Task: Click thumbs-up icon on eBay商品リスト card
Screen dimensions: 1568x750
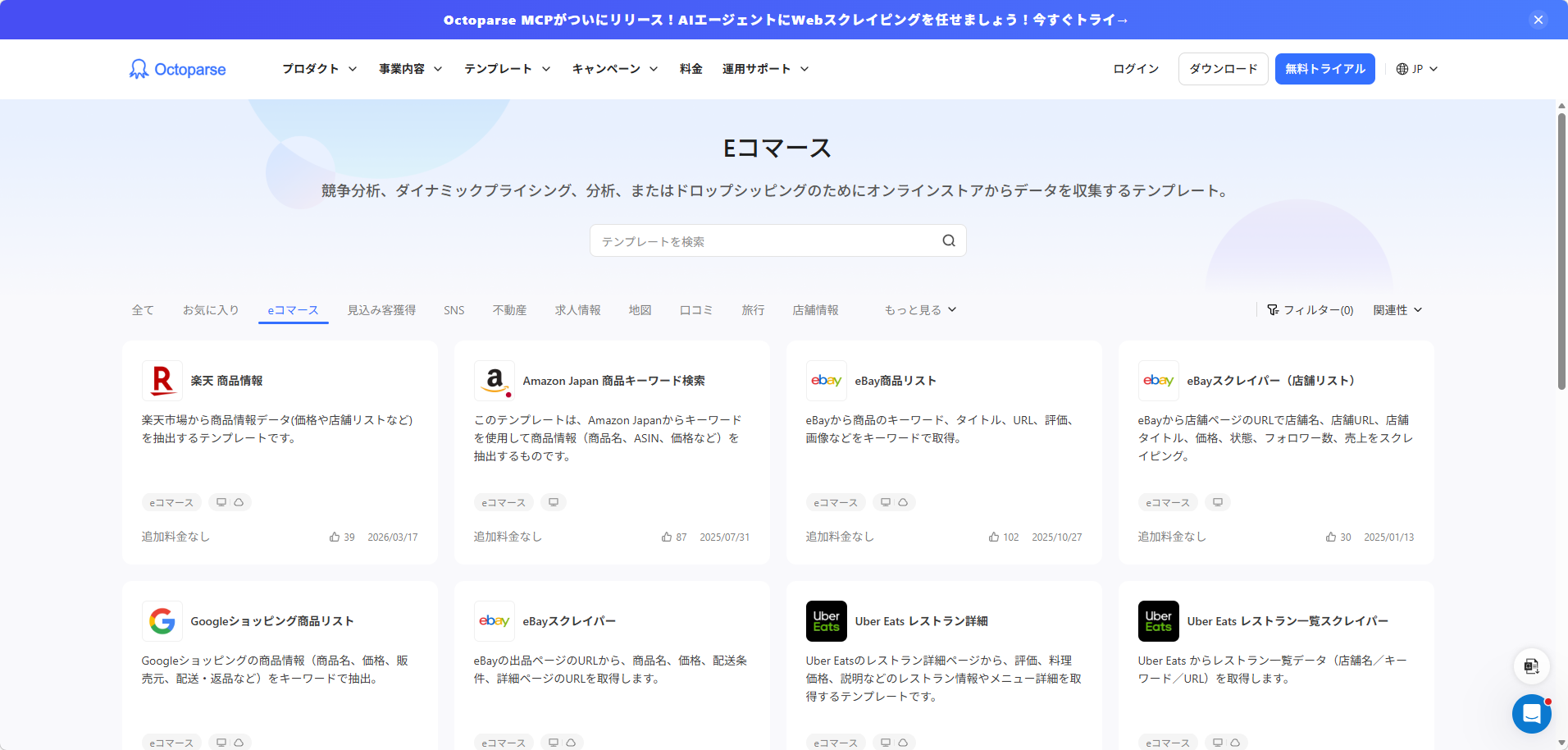Action: (x=994, y=537)
